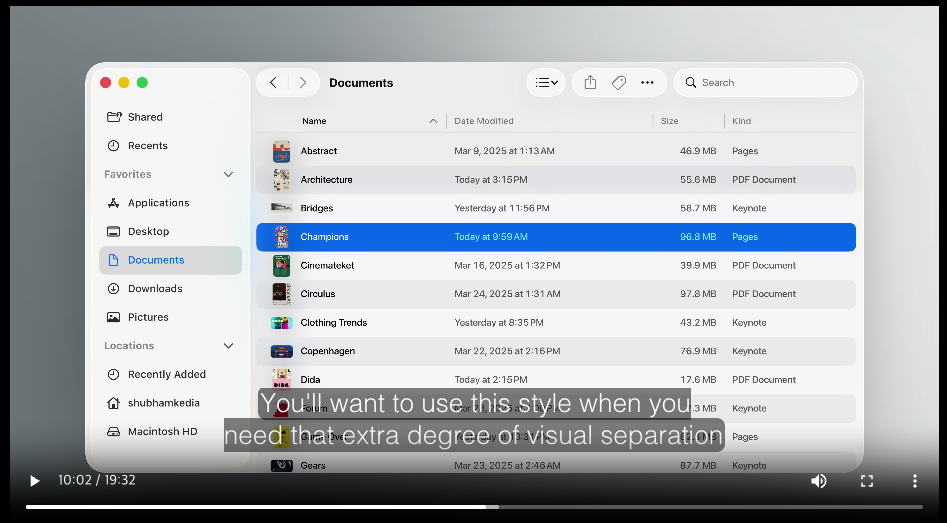Click 'Mar 24, 2025 at 1:31 AM' date
Image resolution: width=947 pixels, height=523 pixels.
[507, 294]
